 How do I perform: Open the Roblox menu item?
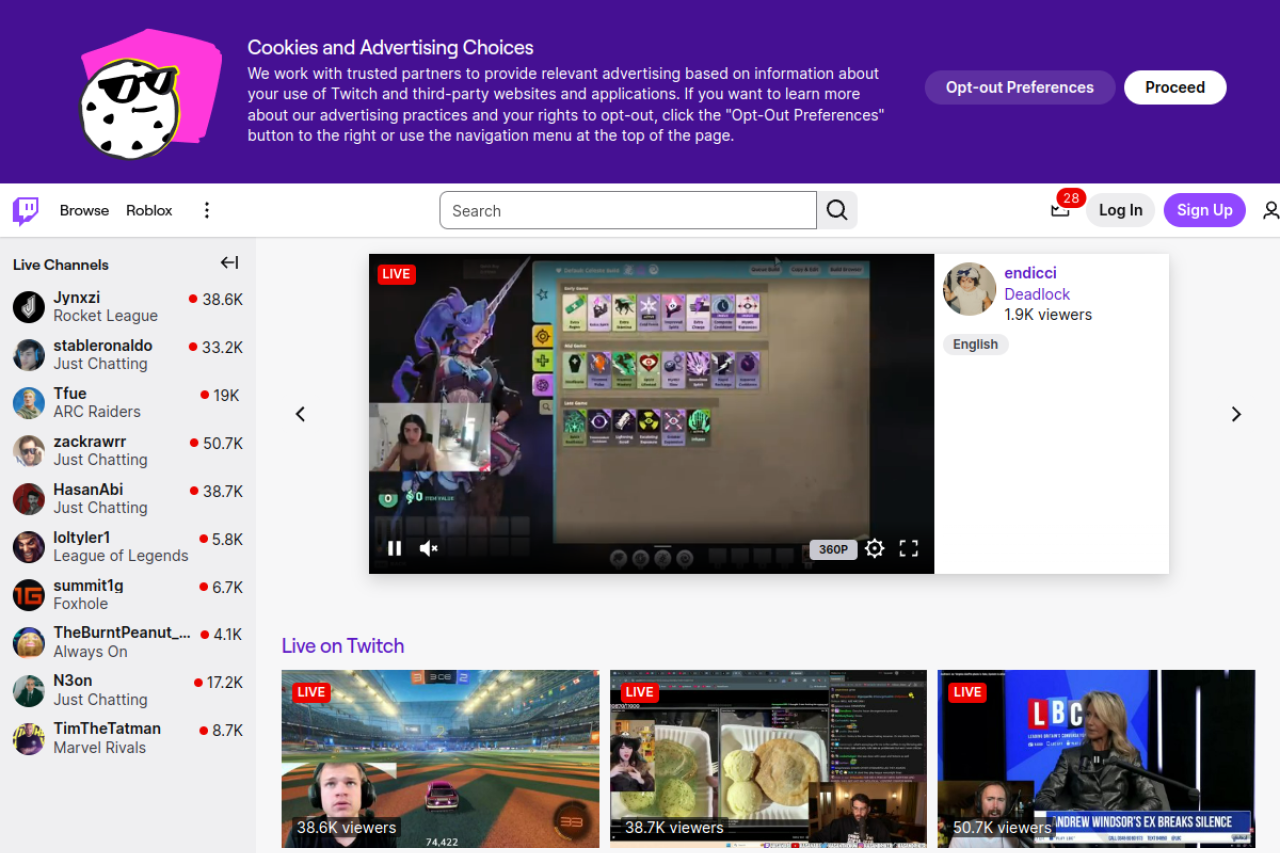point(148,210)
